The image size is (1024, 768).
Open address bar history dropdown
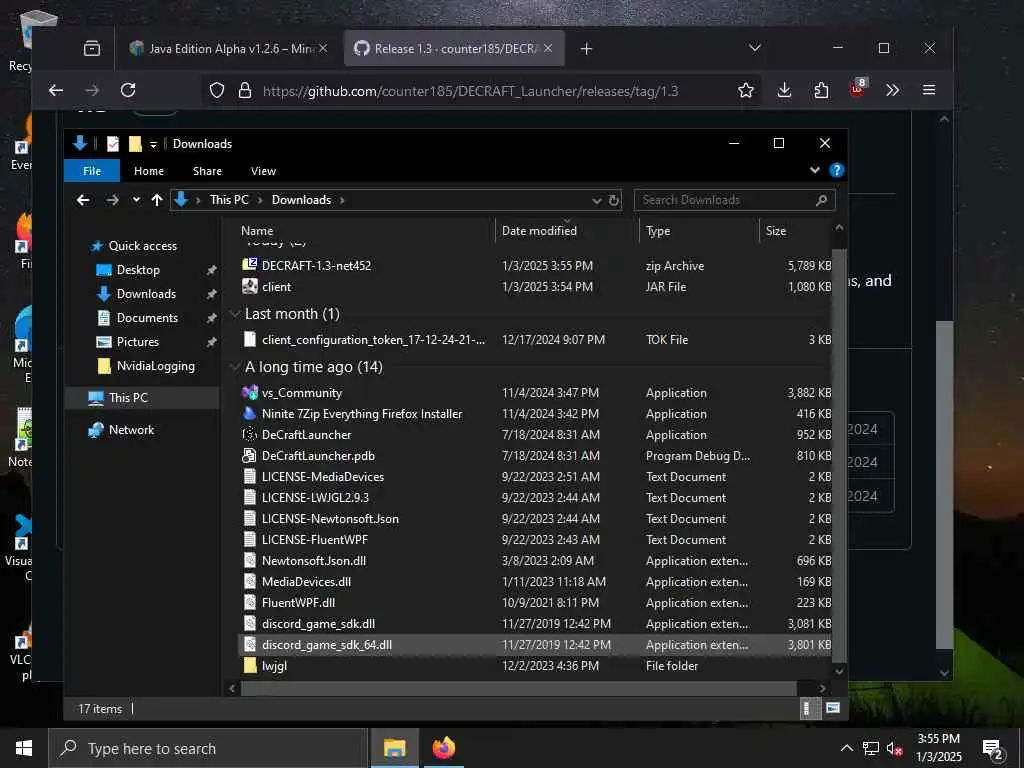pos(596,200)
